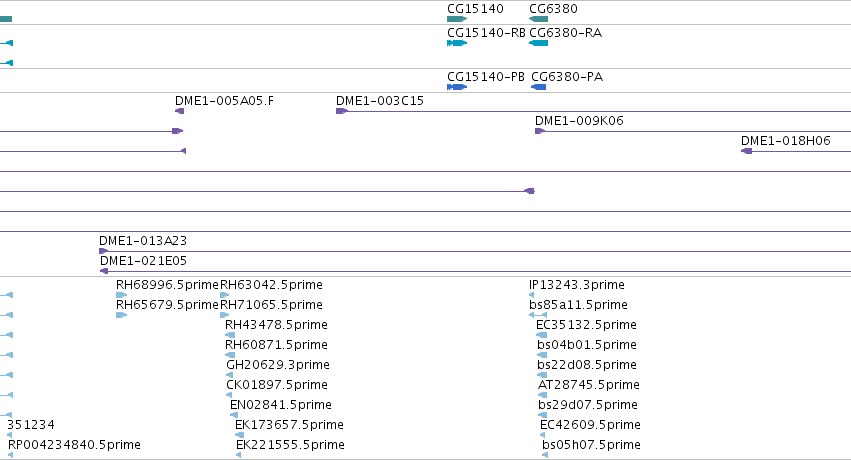Click the GH20629.3prime EST label
Viewport: 851px width, 460px height.
click(278, 365)
